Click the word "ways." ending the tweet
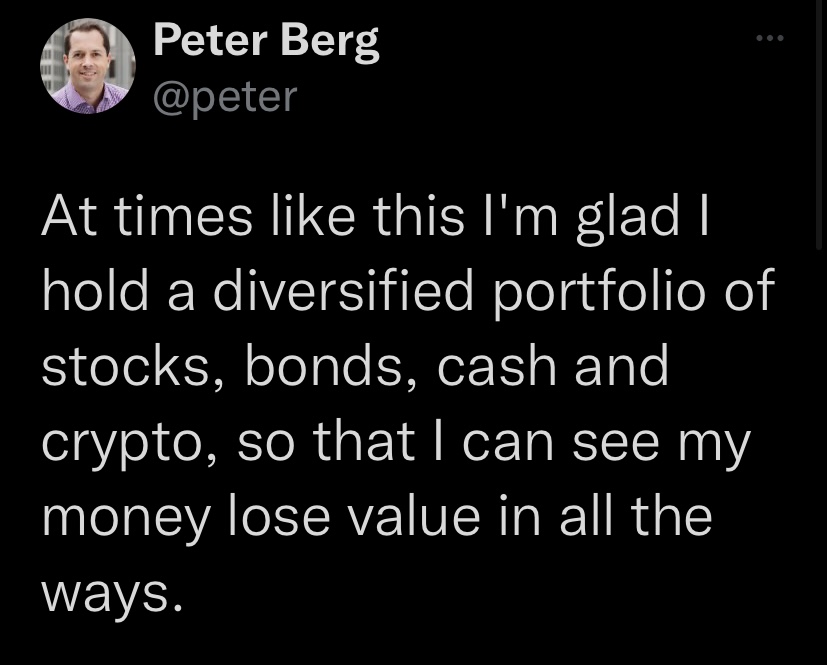This screenshot has width=827, height=665. 112,595
